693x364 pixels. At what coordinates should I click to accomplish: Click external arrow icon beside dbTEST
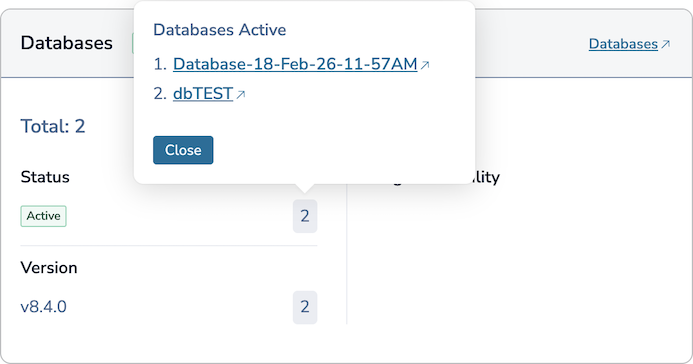[240, 95]
